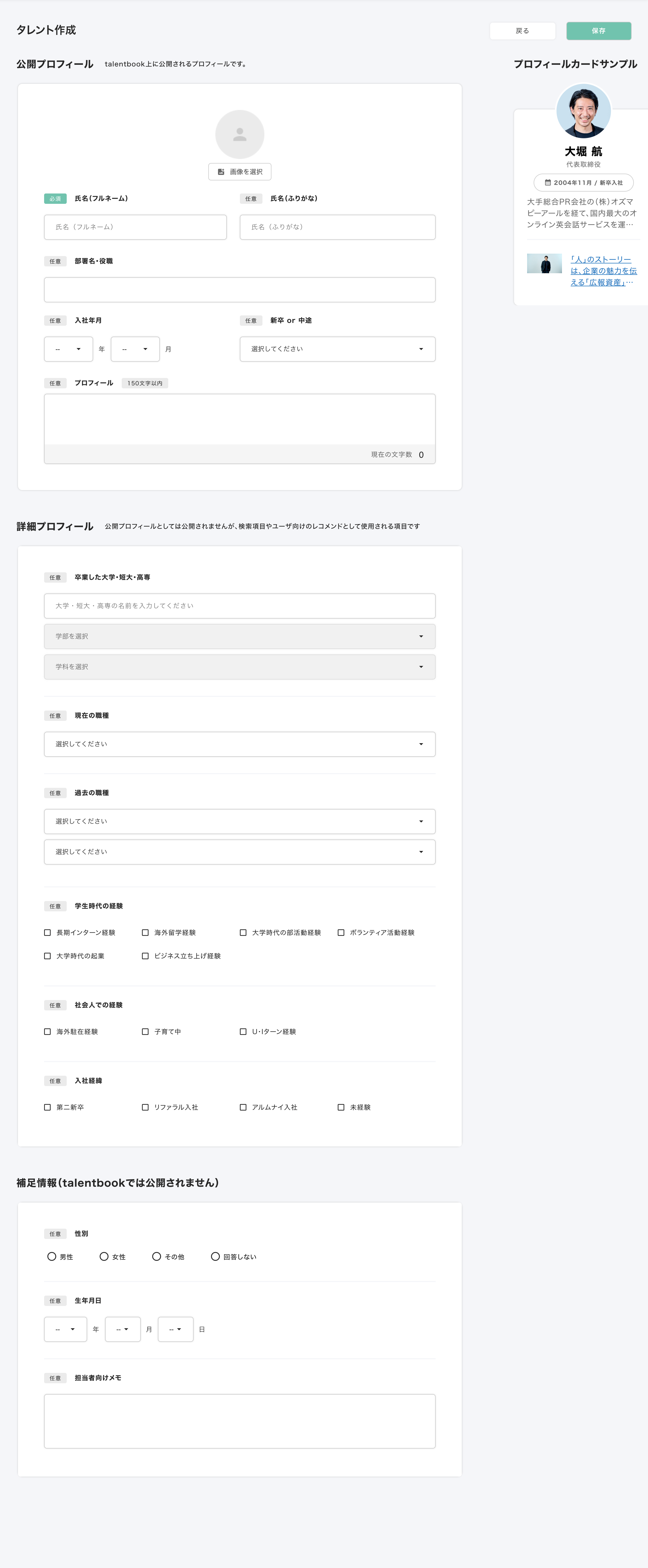648x1568 pixels.
Task: Choose the その他 gender option
Action: coord(157,1256)
